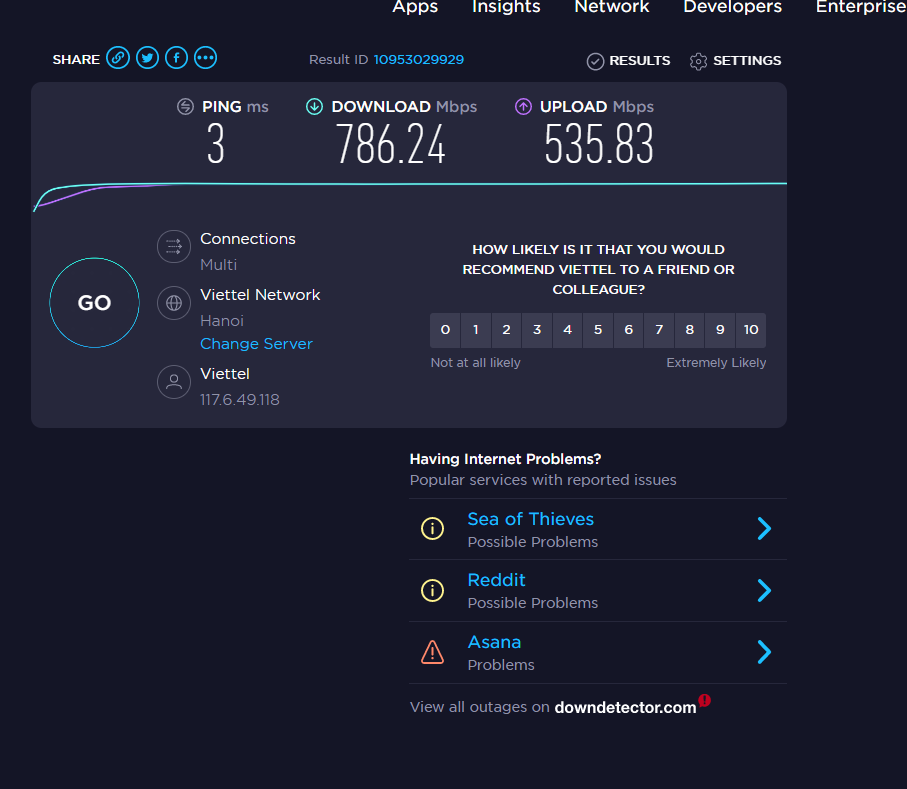
Task: Click the Connections label
Action: point(248,239)
